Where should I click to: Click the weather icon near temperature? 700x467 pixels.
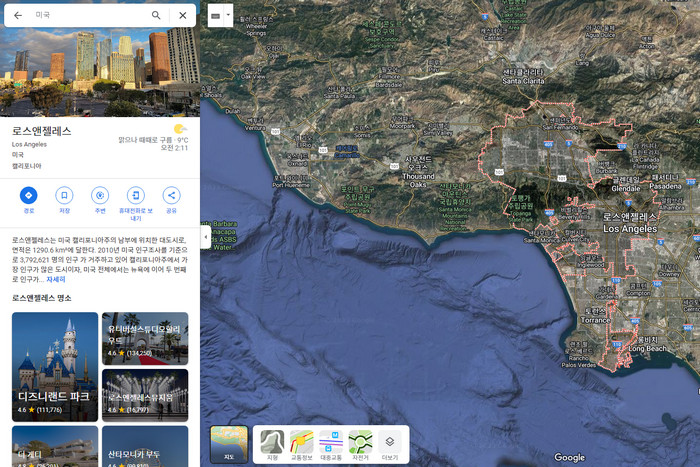coord(180,129)
